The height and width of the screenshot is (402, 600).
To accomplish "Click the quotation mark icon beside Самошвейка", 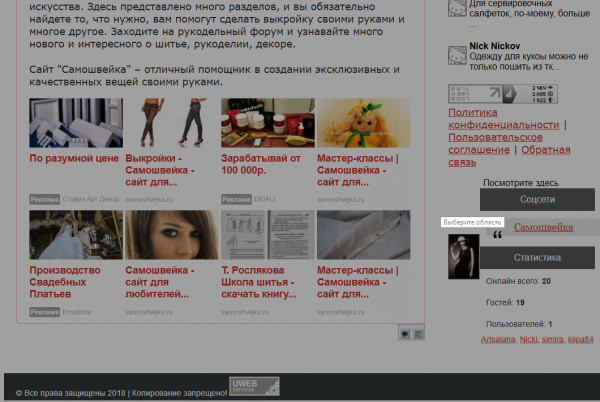I will coord(497,234).
